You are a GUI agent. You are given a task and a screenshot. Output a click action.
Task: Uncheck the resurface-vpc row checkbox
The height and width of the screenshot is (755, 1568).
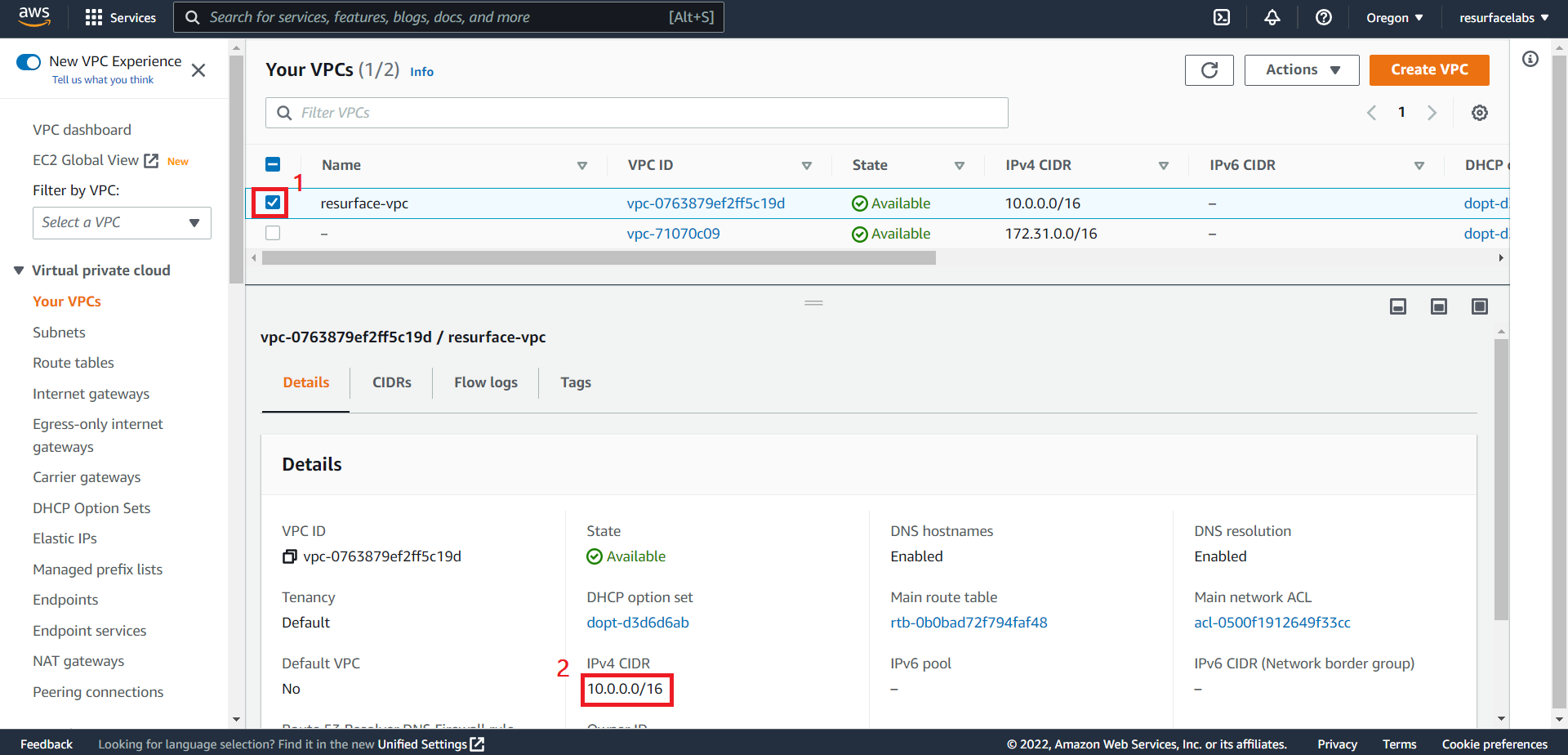coord(273,203)
